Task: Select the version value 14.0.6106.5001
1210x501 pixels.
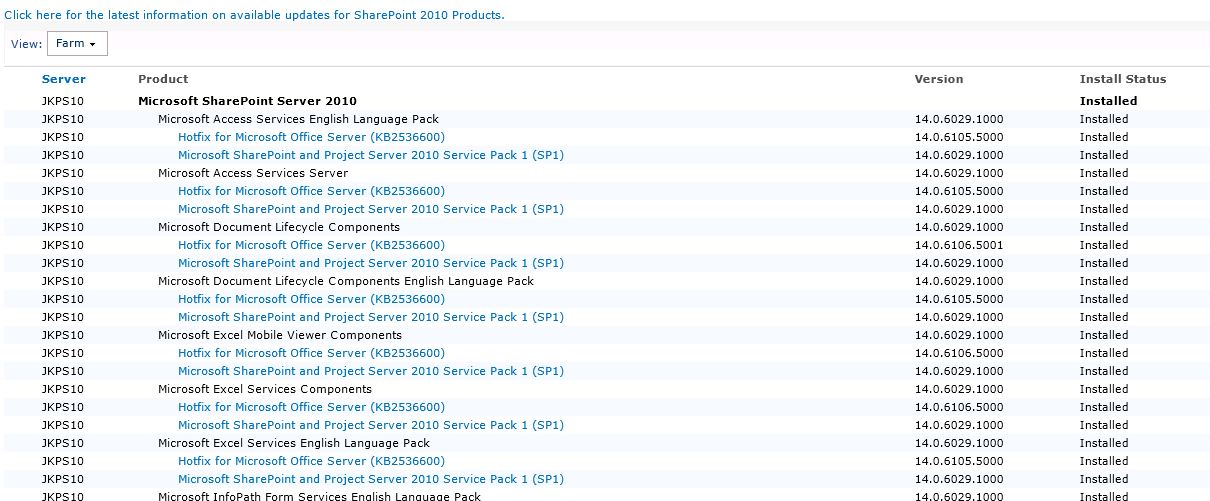Action: (959, 245)
